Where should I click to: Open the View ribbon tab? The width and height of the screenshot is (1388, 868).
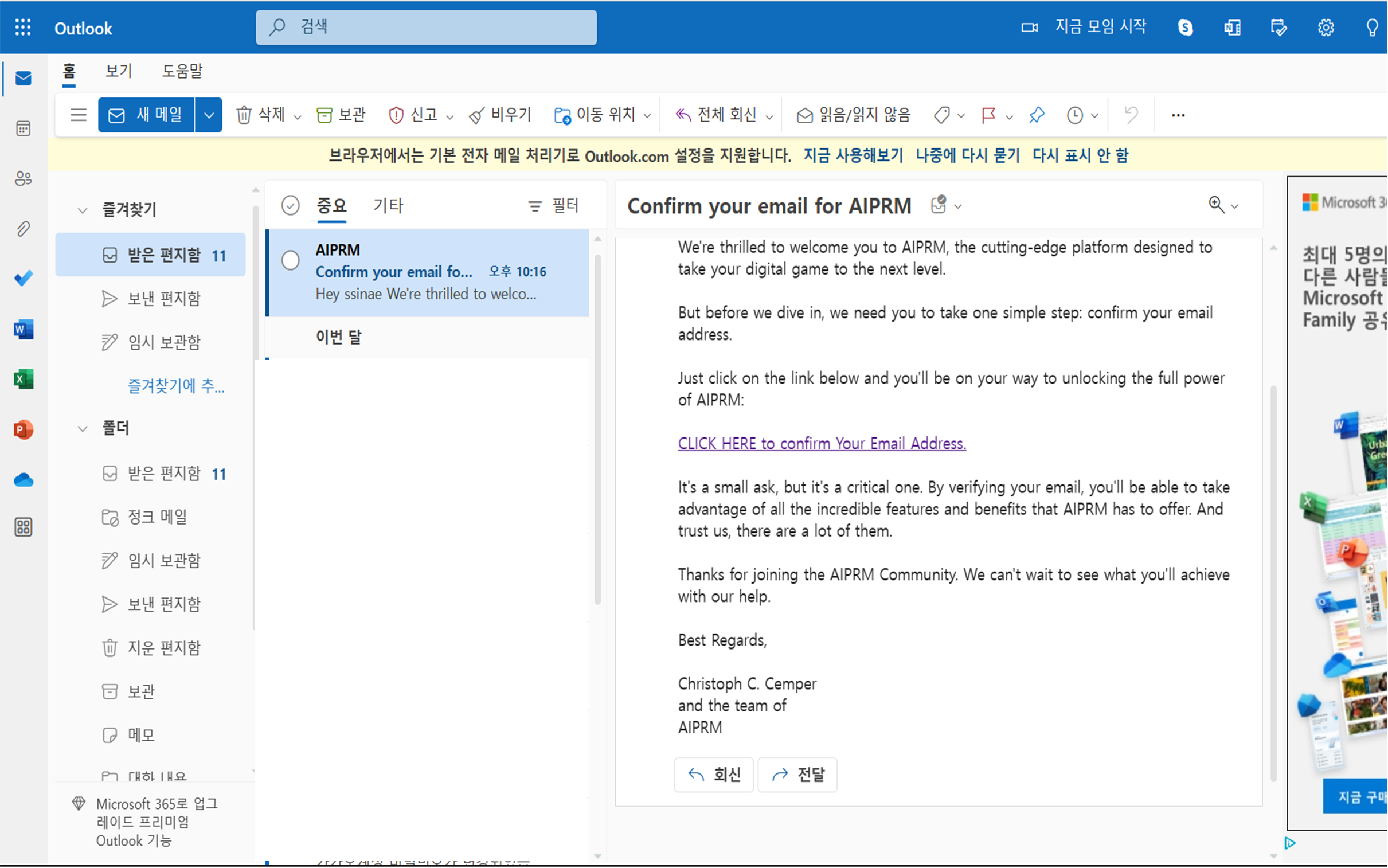tap(119, 71)
